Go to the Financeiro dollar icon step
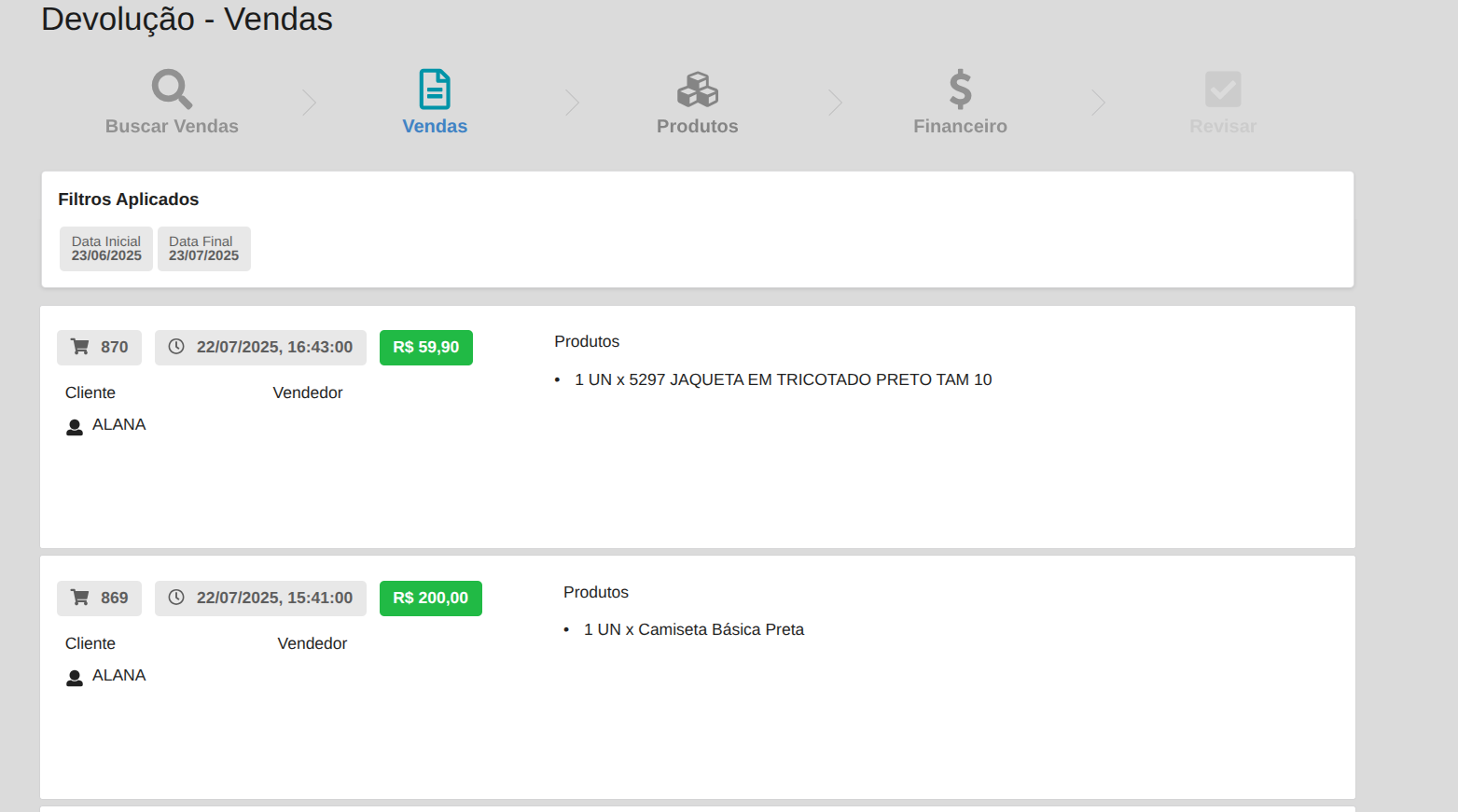 [960, 89]
